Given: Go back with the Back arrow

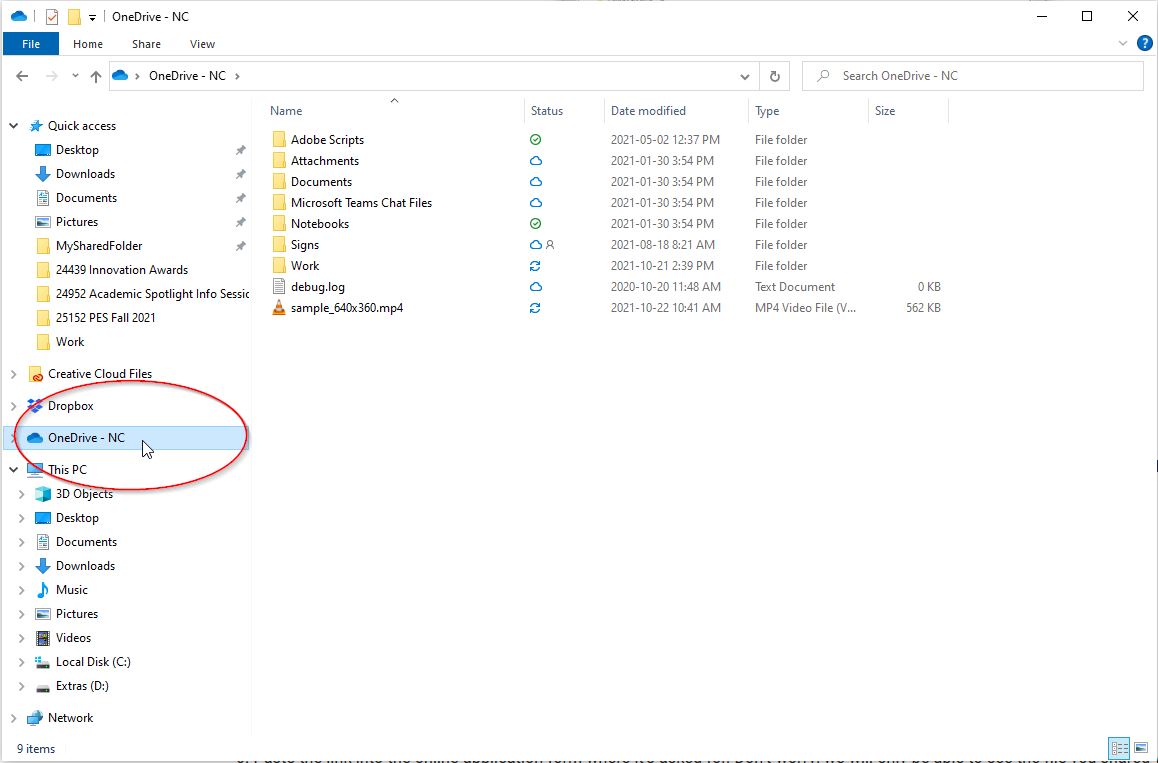Looking at the screenshot, I should click(x=22, y=76).
